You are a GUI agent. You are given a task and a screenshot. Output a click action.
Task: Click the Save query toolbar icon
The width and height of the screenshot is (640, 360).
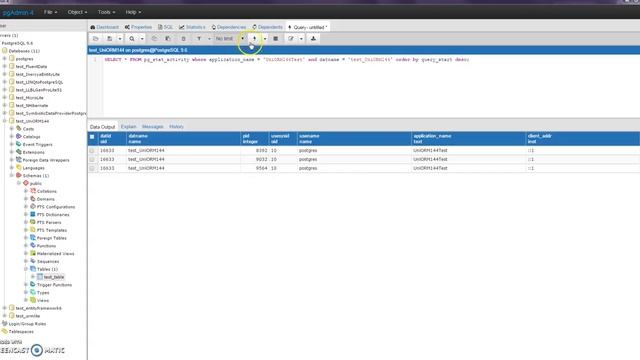click(x=109, y=39)
